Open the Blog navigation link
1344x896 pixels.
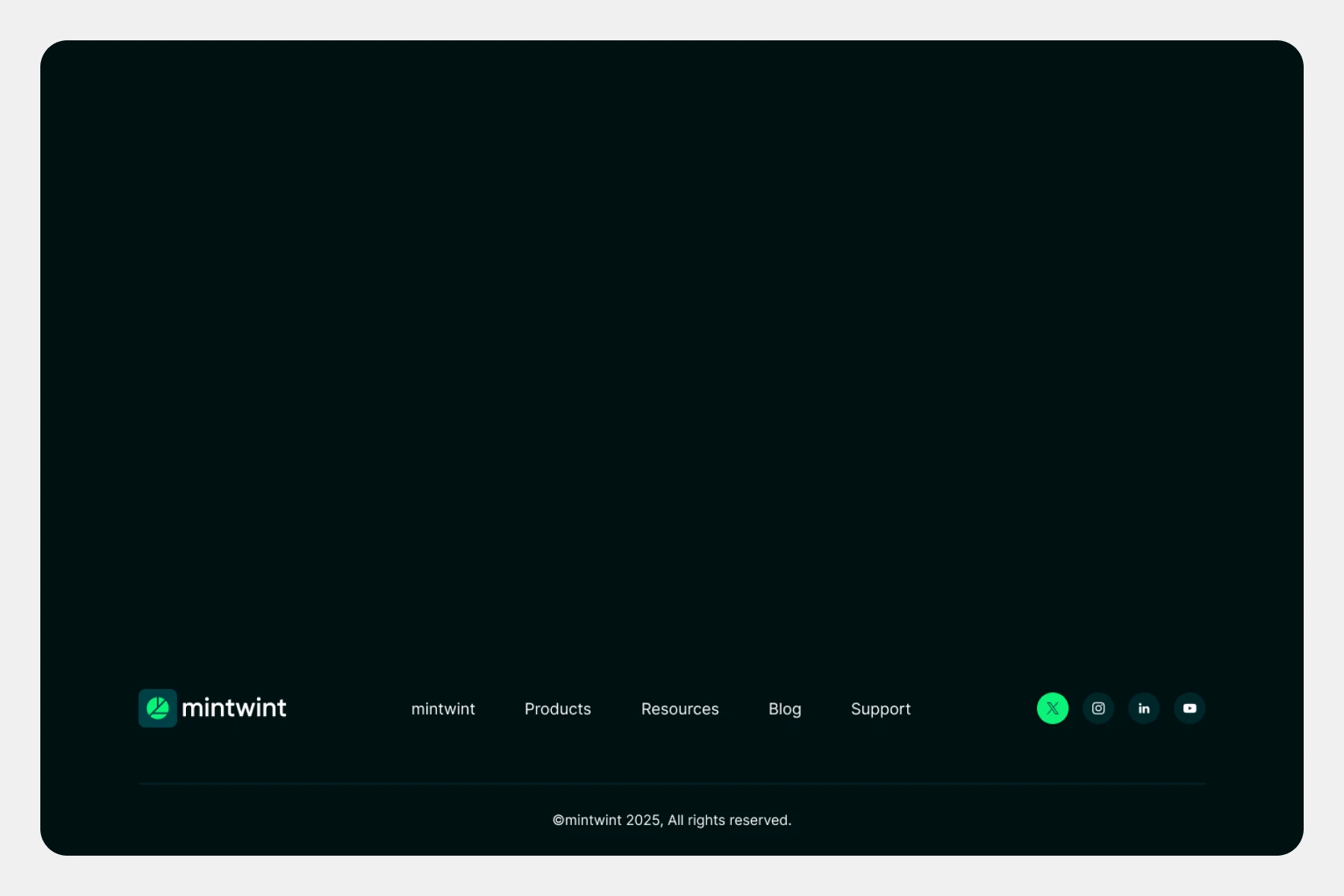coord(785,709)
